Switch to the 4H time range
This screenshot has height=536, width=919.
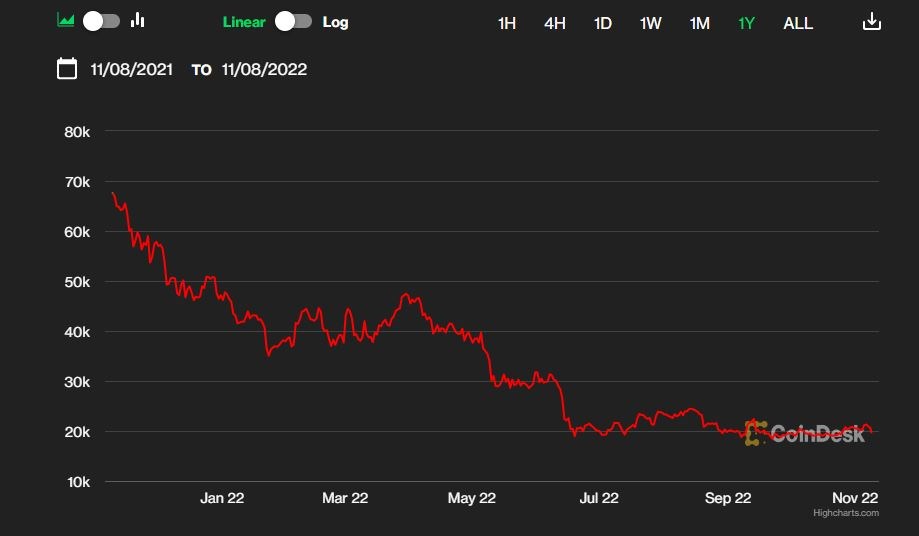[555, 23]
